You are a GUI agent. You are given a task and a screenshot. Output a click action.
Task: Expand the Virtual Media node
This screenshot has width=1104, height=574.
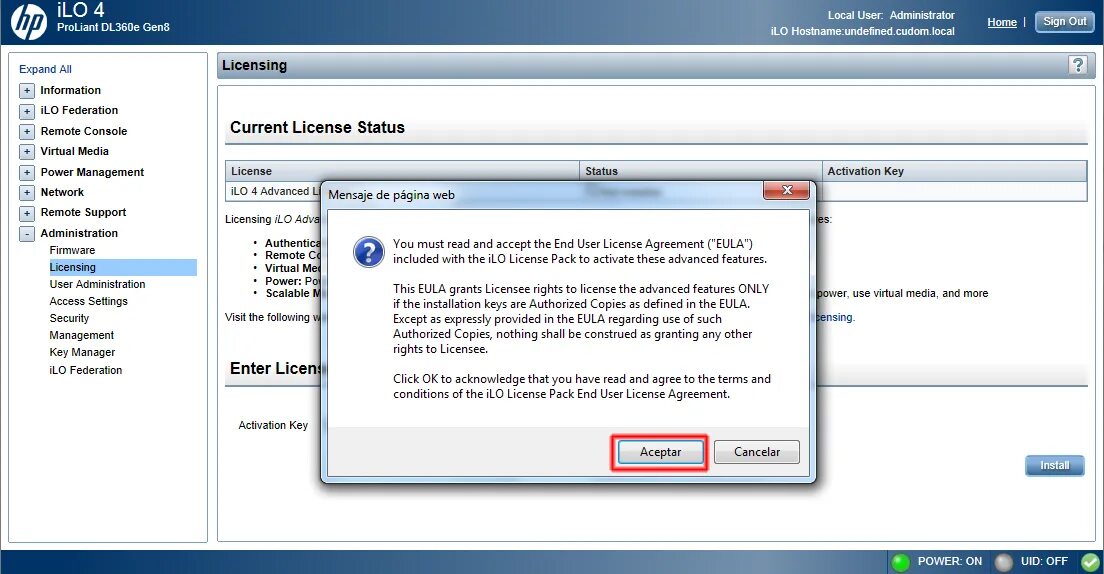point(27,151)
